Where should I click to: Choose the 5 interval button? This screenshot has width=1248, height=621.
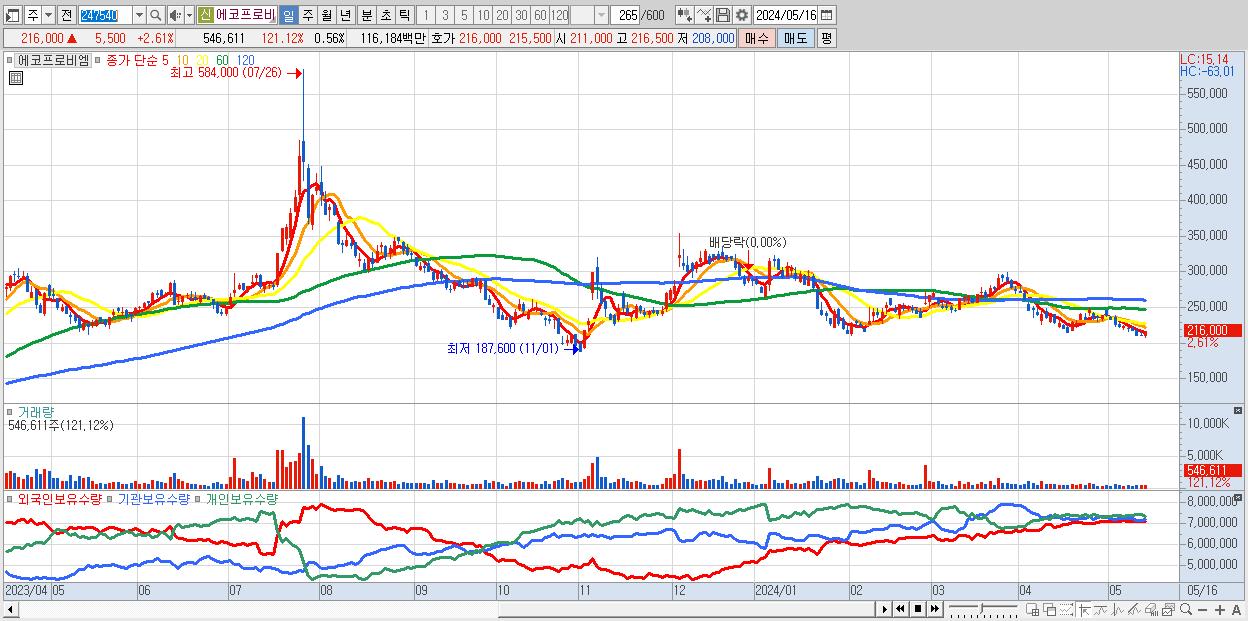tap(464, 15)
